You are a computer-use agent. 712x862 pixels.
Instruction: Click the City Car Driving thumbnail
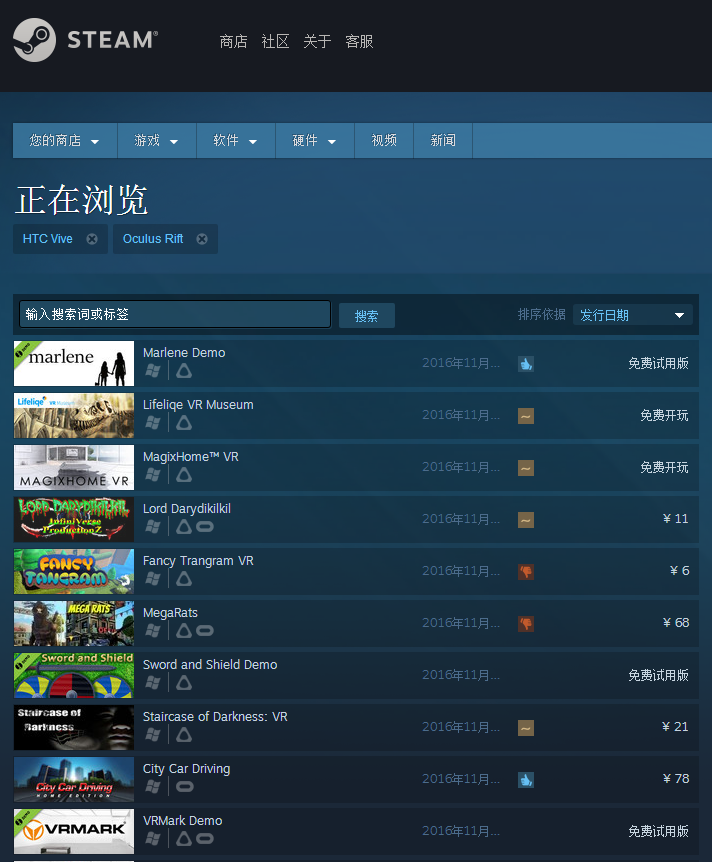point(74,779)
